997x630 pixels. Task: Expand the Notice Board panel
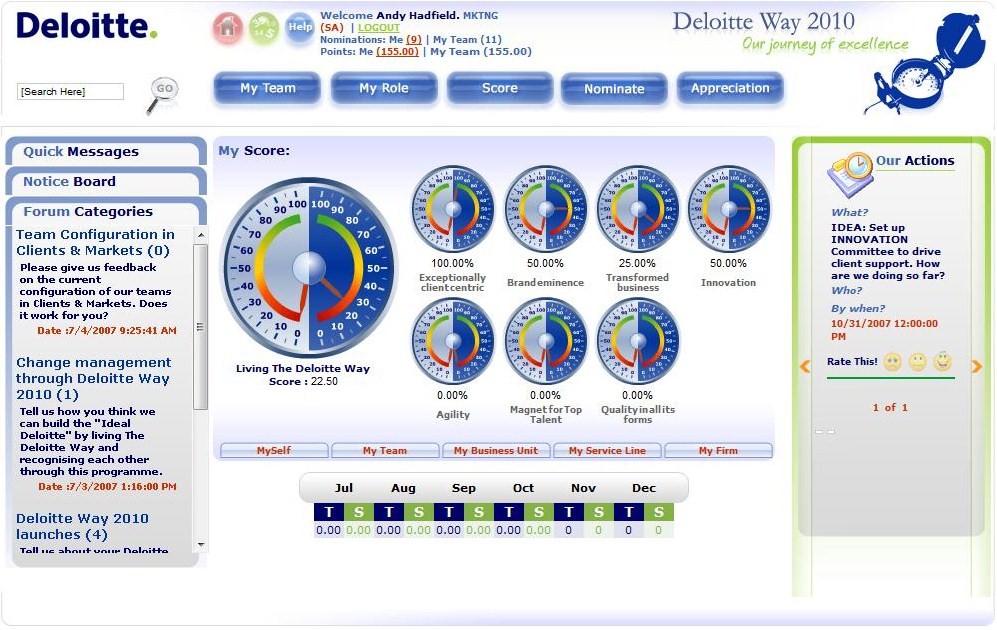[x=106, y=182]
